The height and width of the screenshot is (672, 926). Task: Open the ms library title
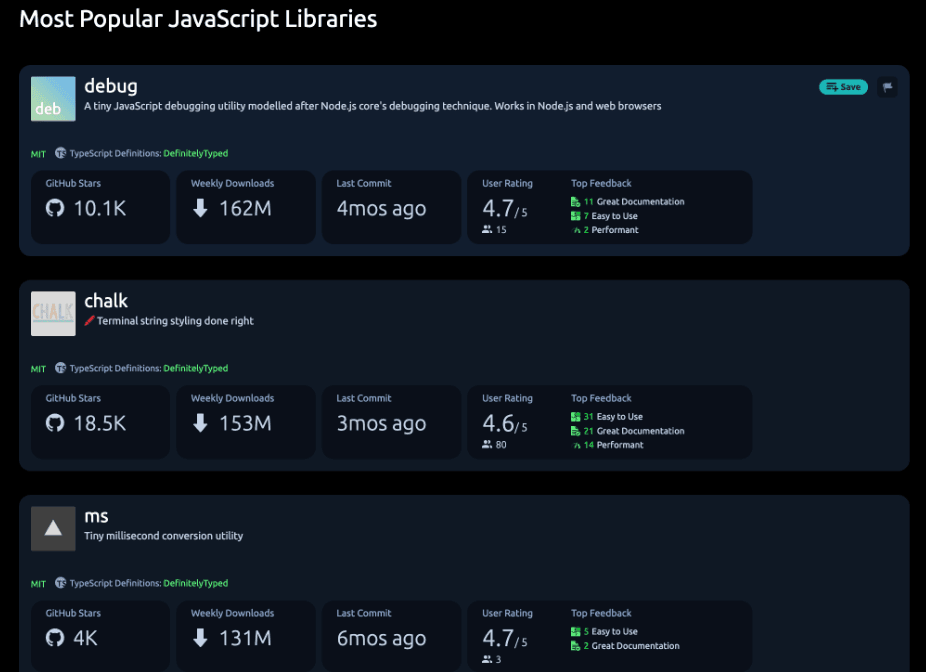96,516
